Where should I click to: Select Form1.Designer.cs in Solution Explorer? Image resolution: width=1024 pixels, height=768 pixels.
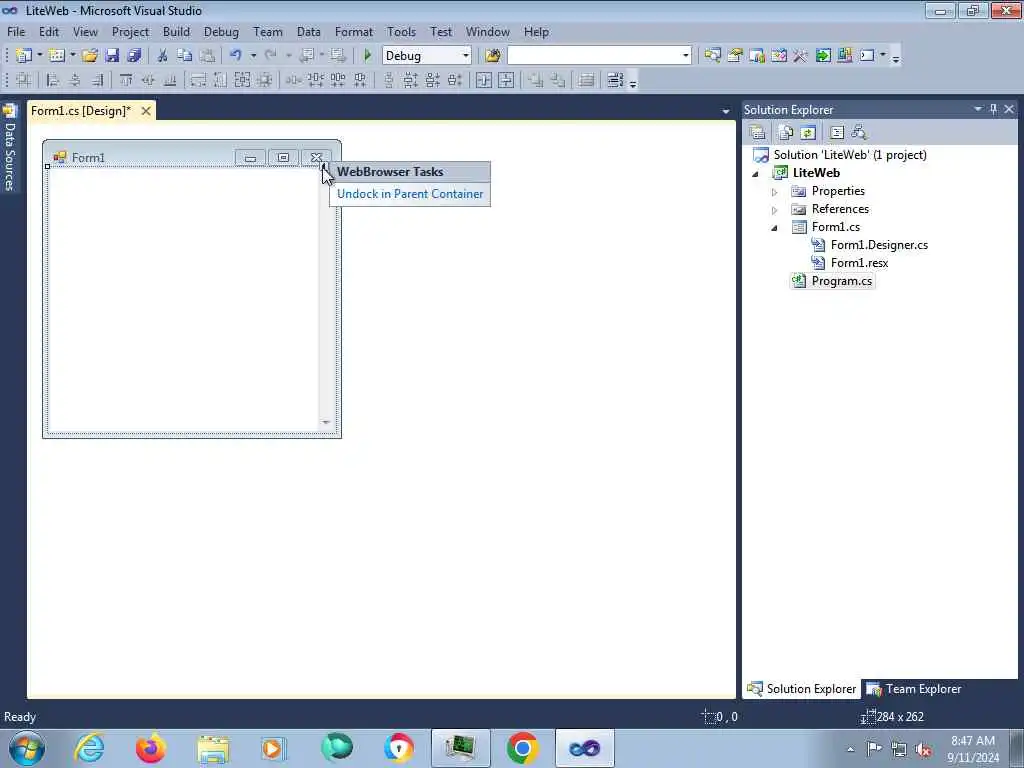click(x=879, y=245)
